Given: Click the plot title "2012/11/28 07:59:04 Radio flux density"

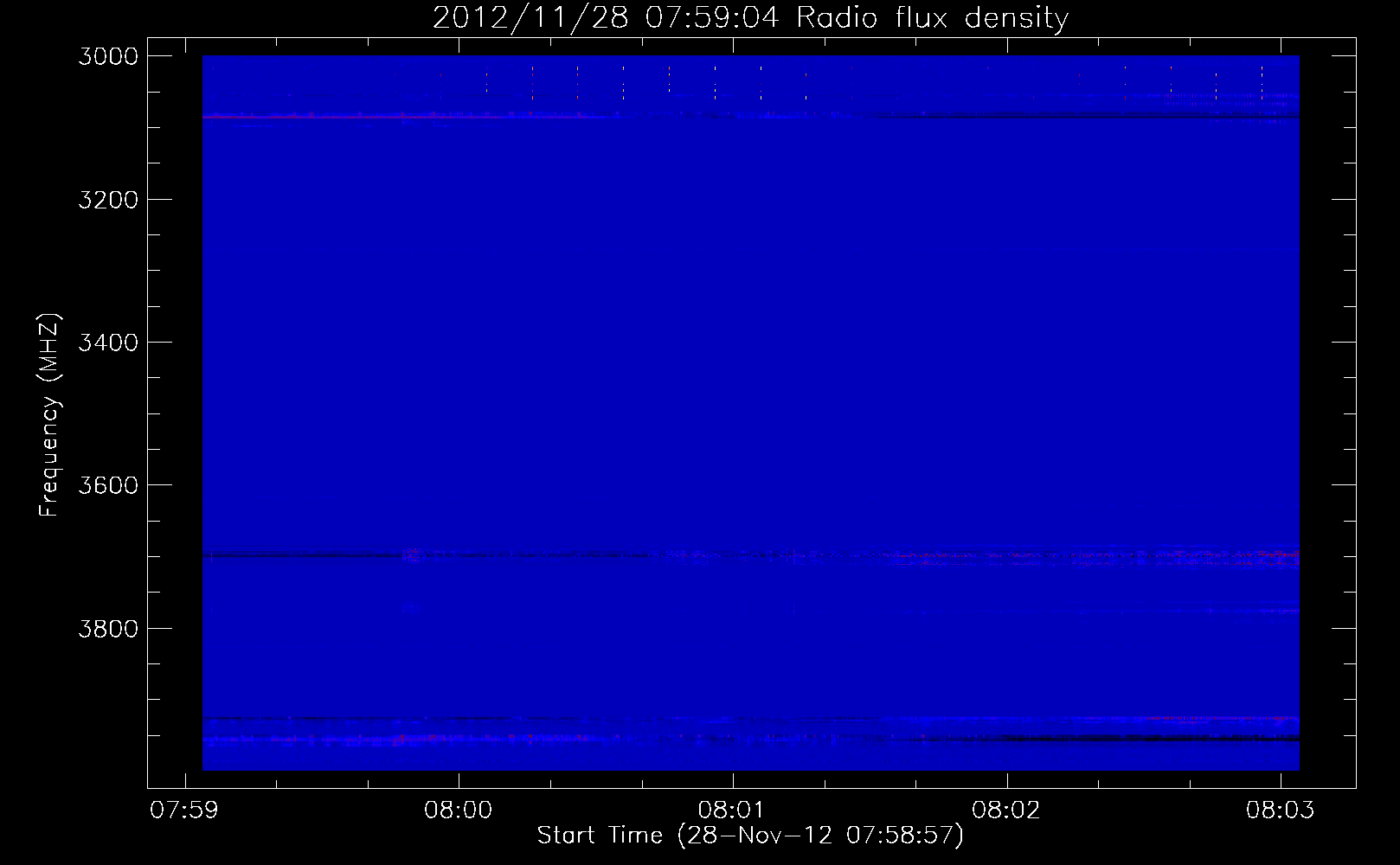Looking at the screenshot, I should click(x=750, y=17).
